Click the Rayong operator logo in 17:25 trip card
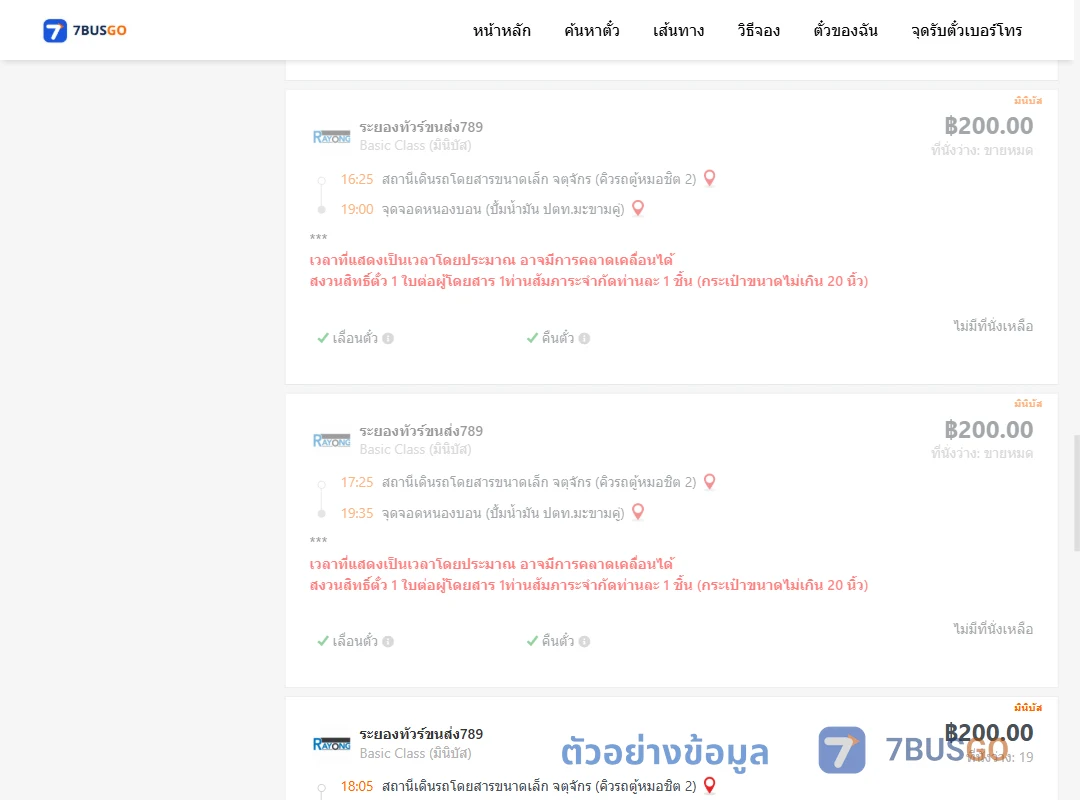 (331, 440)
